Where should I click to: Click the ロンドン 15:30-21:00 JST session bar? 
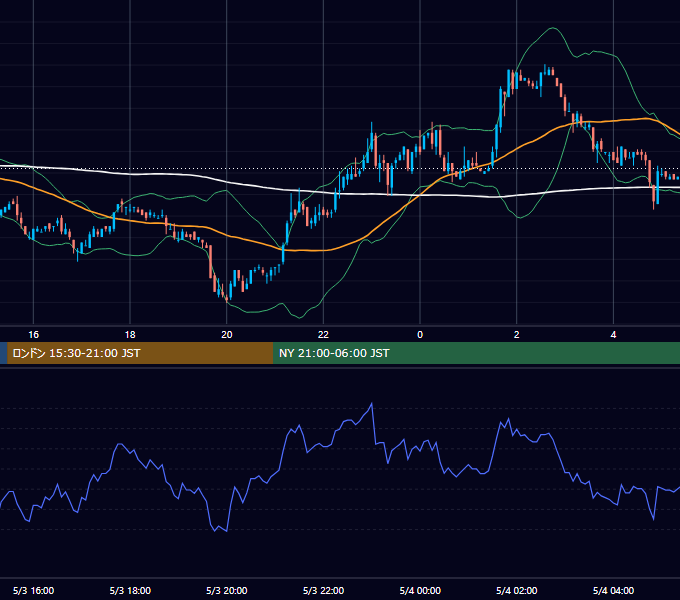140,353
